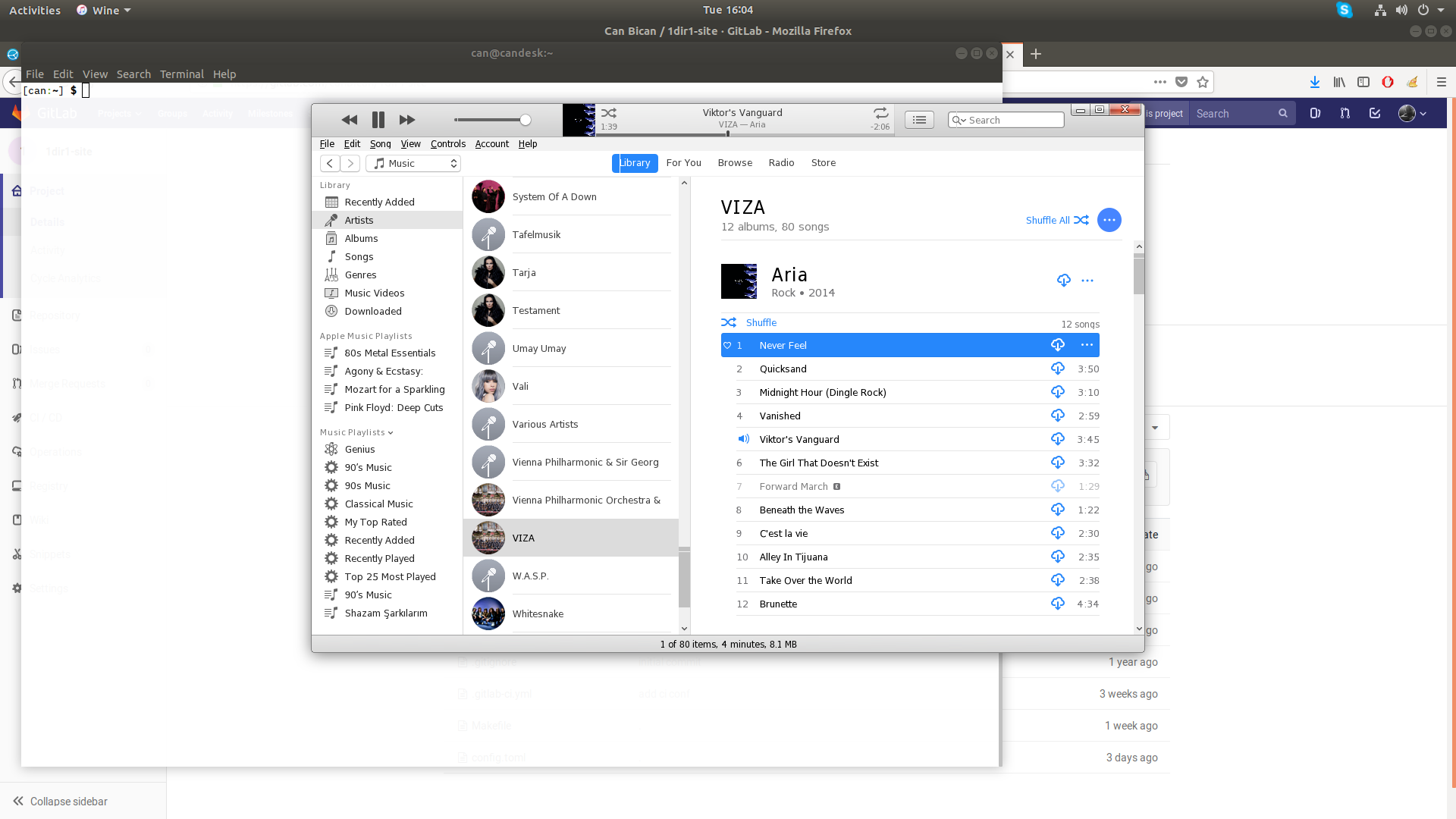Toggle love on Never Feel track

click(x=728, y=345)
